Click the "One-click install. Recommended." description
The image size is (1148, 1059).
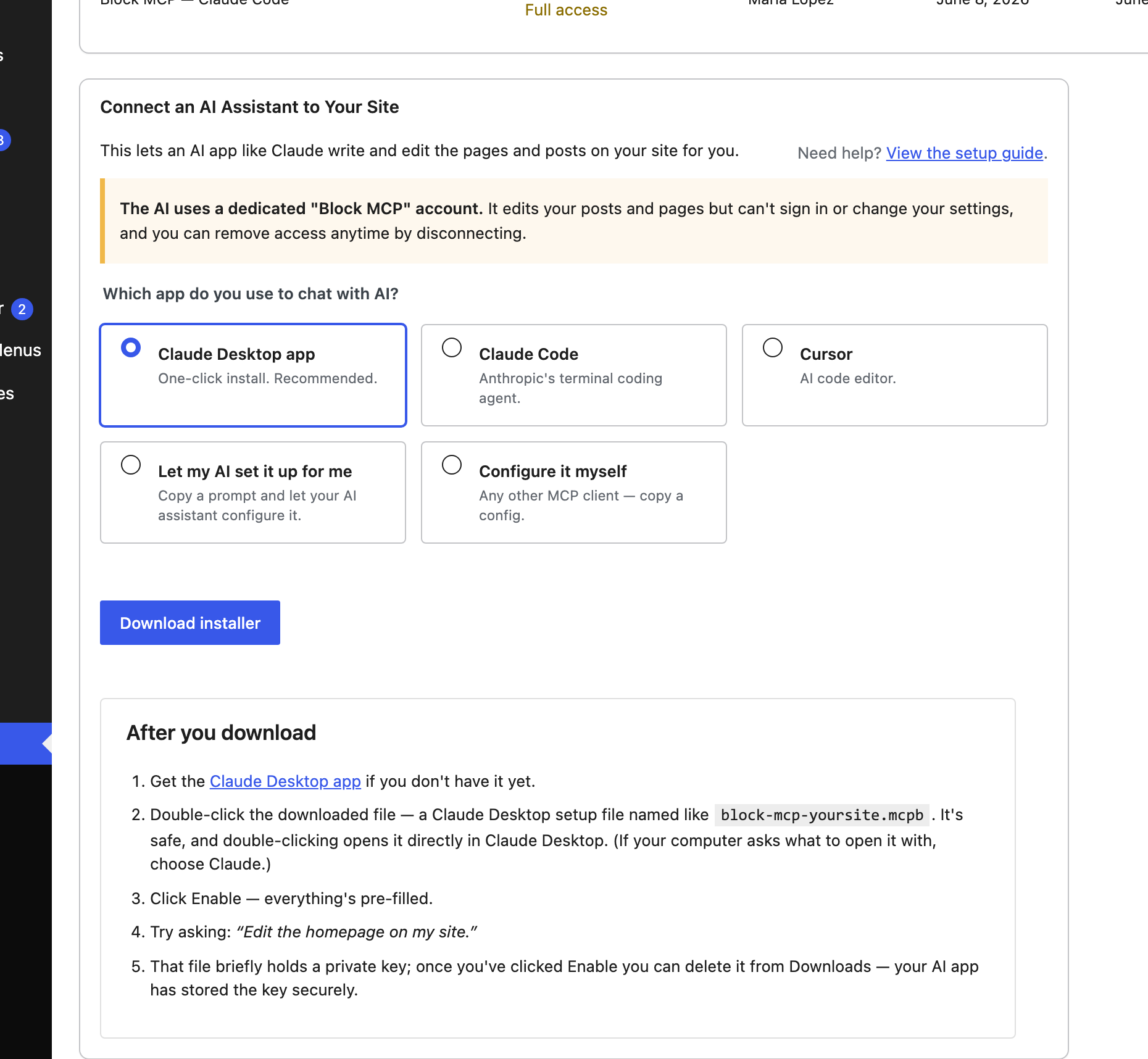267,378
